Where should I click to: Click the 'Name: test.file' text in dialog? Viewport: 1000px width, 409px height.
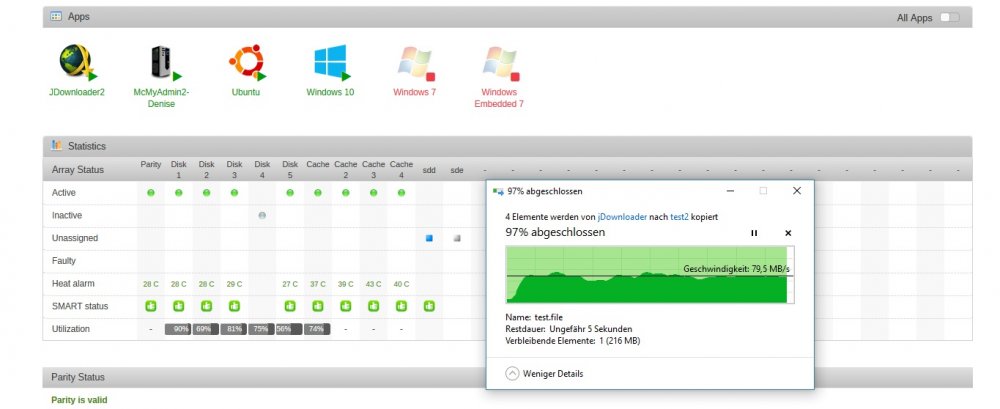pyautogui.click(x=534, y=317)
